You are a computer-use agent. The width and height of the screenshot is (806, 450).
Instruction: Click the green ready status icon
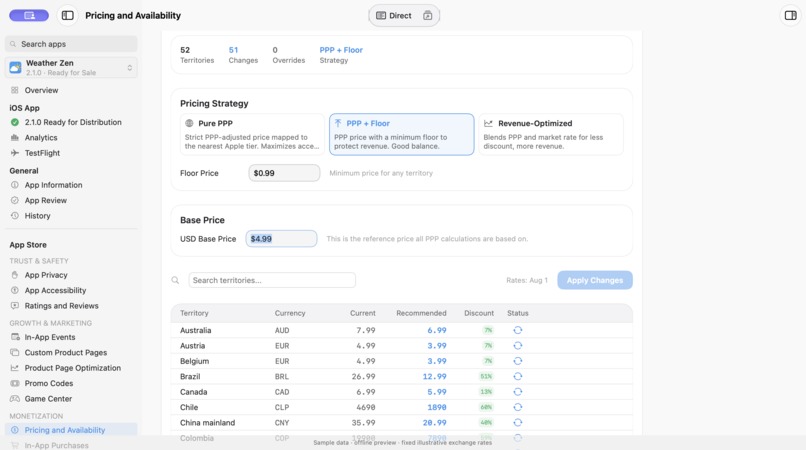14,122
